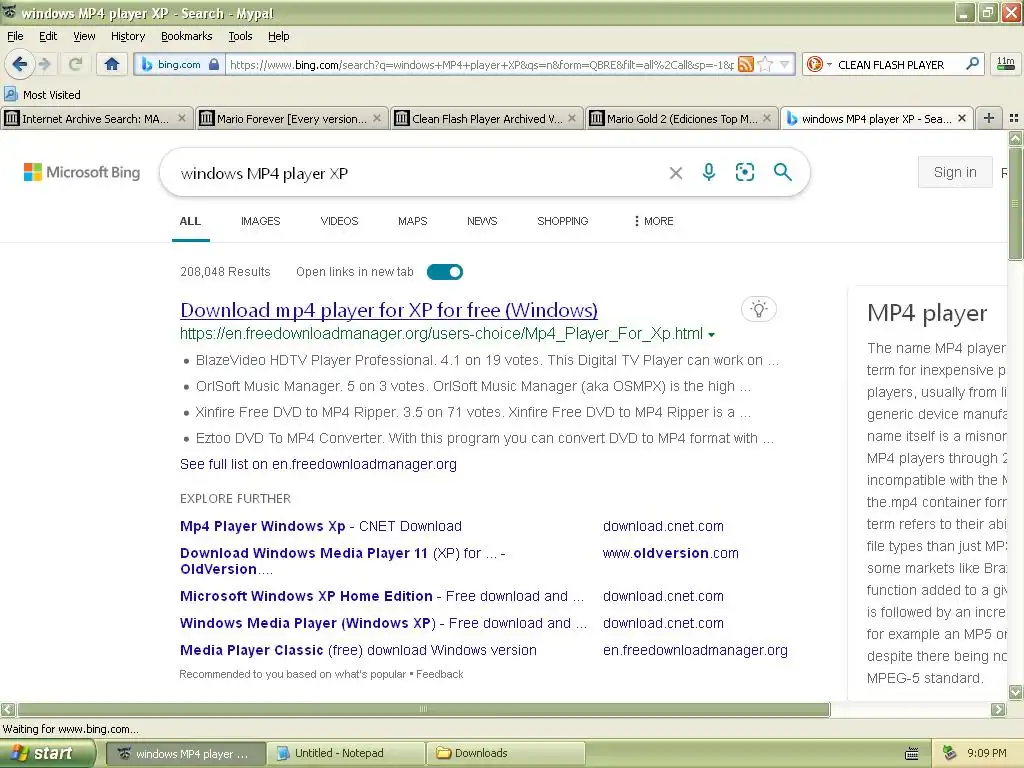Submit search with Bing magnifier icon
Viewport: 1024px width, 768px height.
pyautogui.click(x=782, y=172)
